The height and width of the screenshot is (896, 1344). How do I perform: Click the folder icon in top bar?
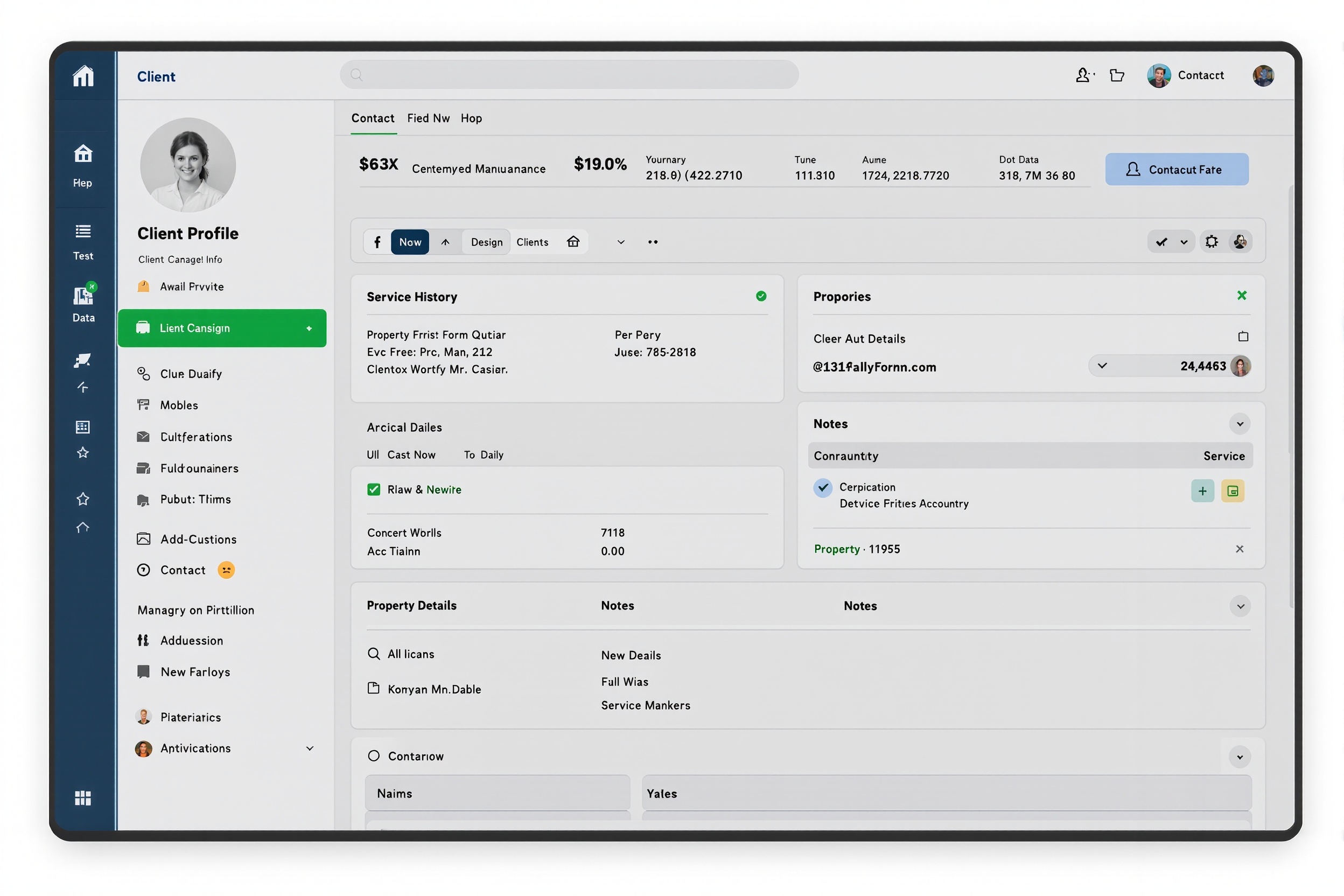(1117, 75)
